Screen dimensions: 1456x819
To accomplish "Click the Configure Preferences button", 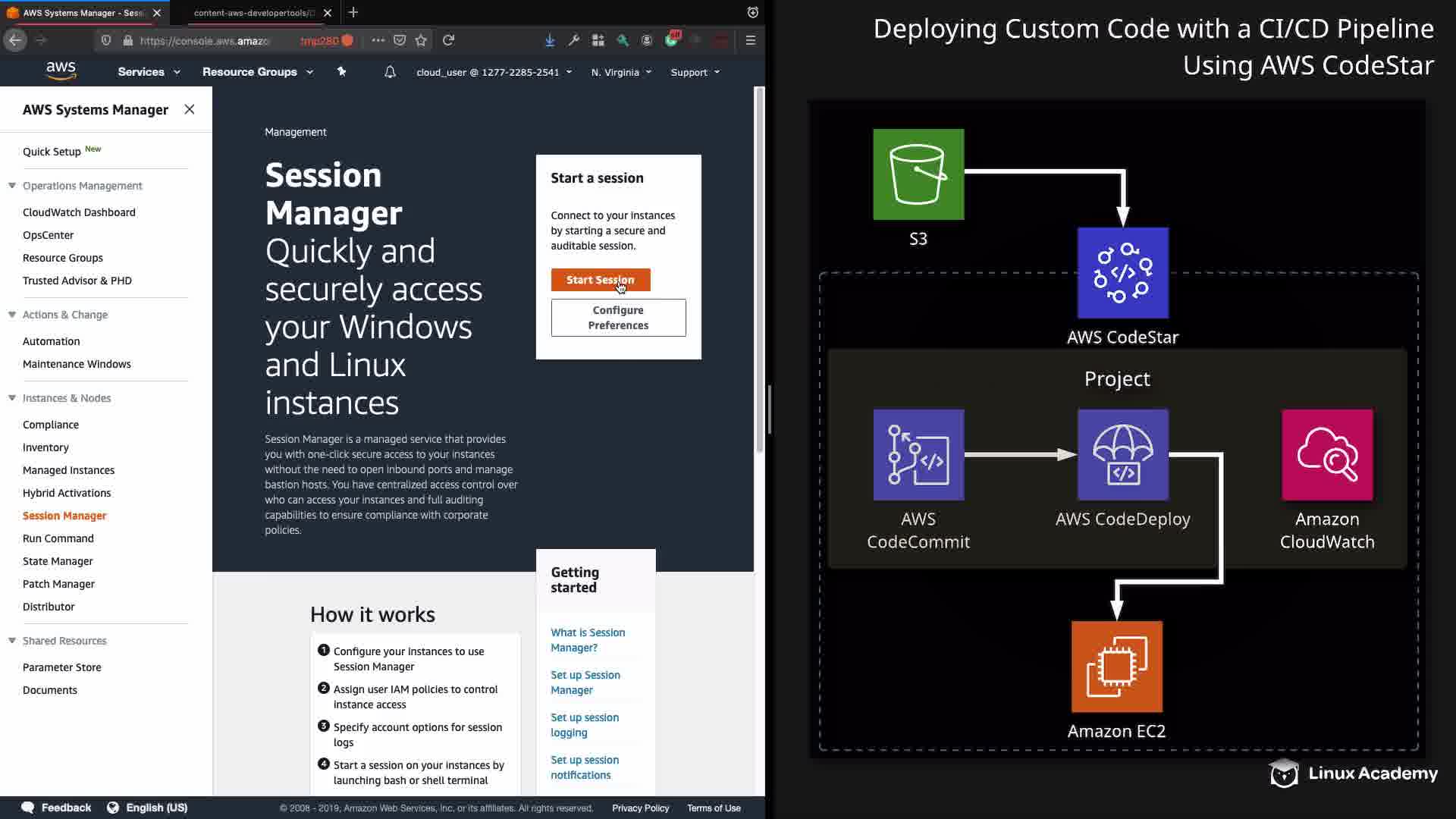I will [618, 318].
